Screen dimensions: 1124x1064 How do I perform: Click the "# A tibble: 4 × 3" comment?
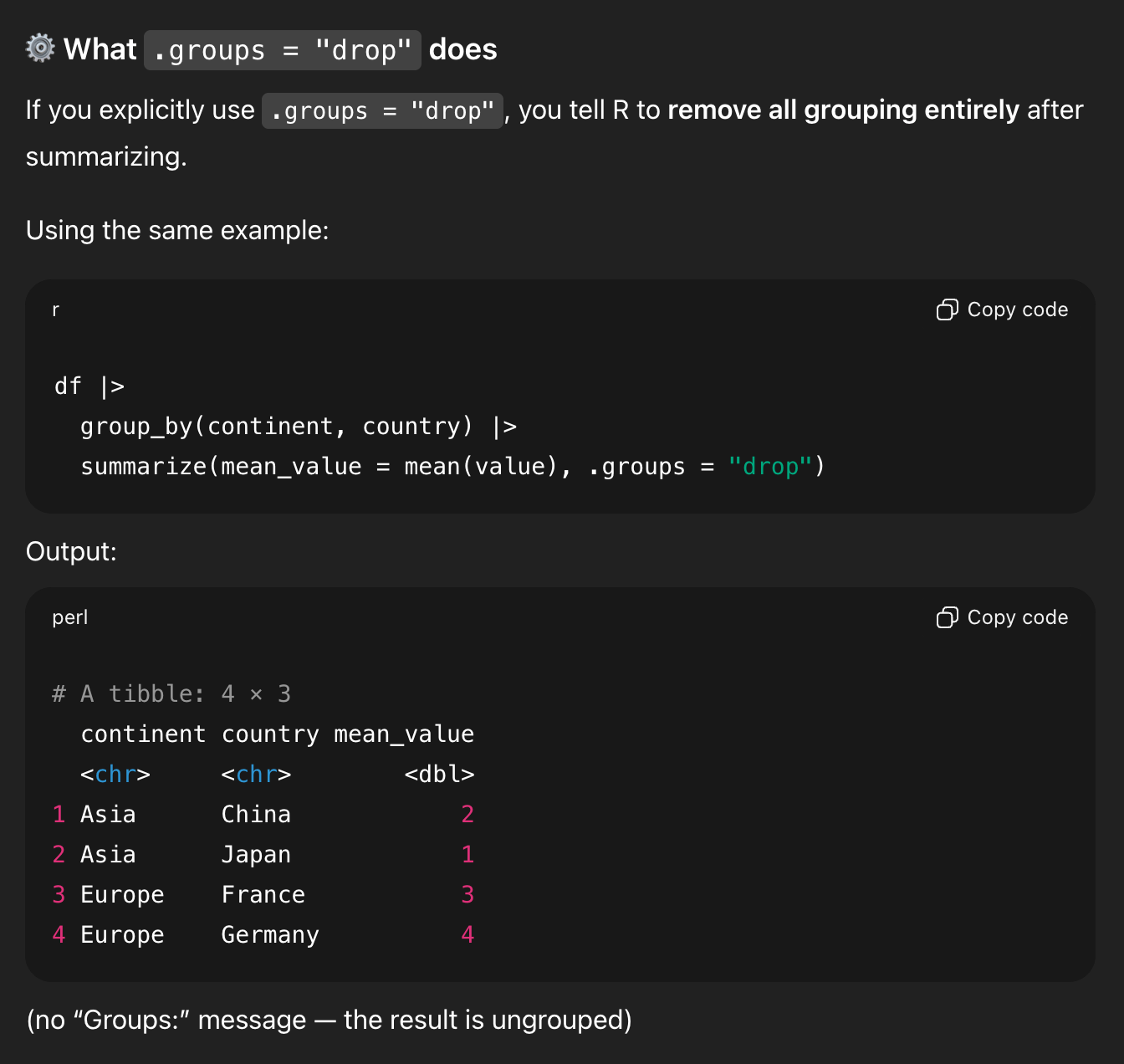(x=171, y=693)
